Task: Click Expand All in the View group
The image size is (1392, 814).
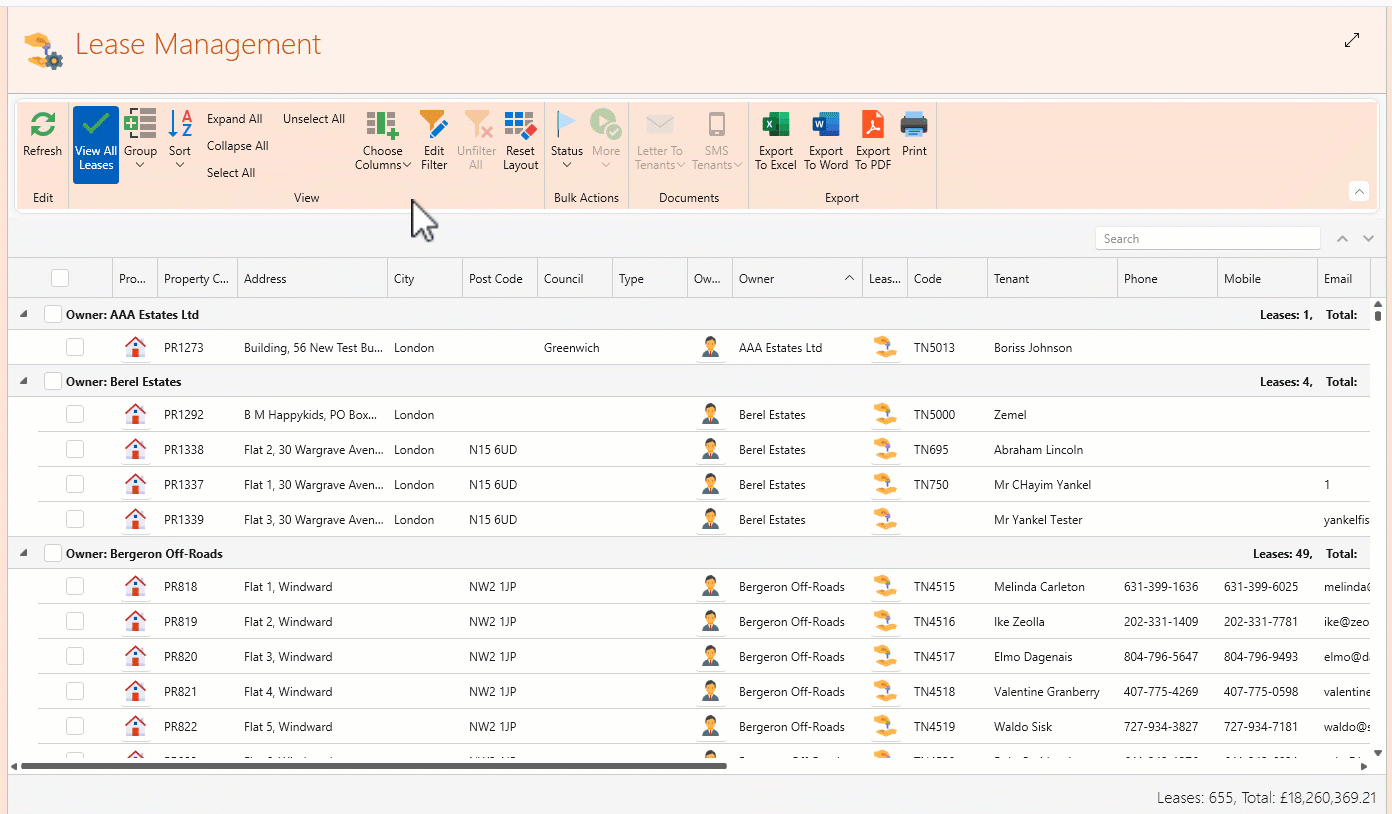Action: [234, 119]
